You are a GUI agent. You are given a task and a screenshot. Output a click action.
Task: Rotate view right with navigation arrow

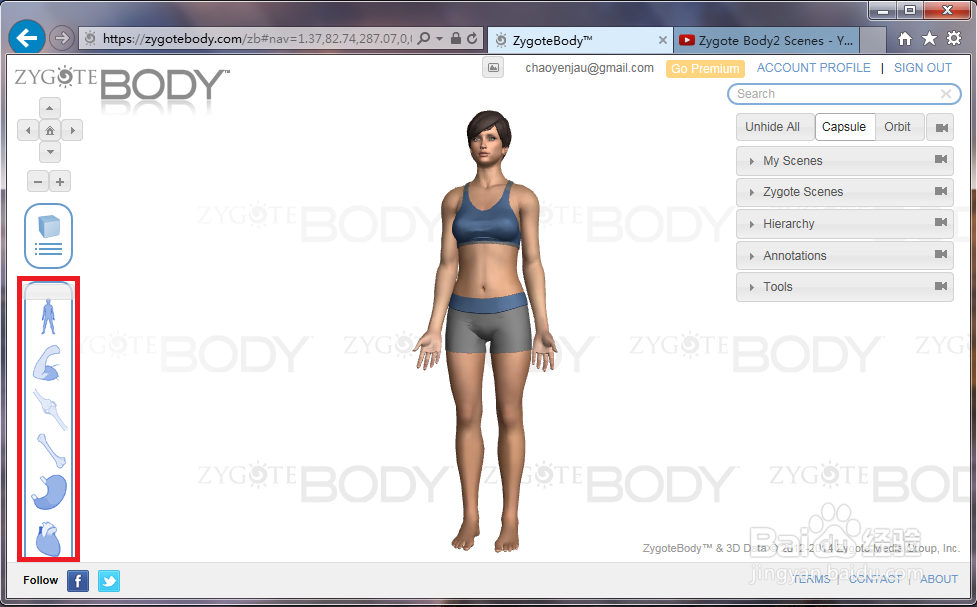[x=72, y=130]
